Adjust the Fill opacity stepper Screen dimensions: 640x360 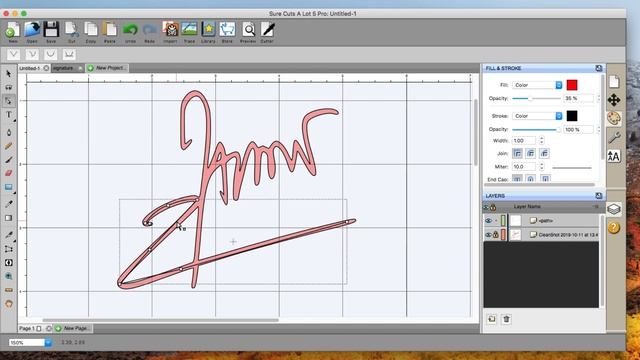[x=599, y=98]
